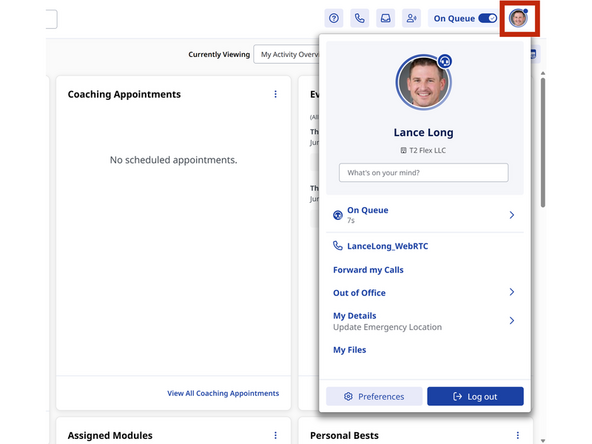Click the user avatar in top bar

[x=518, y=18]
